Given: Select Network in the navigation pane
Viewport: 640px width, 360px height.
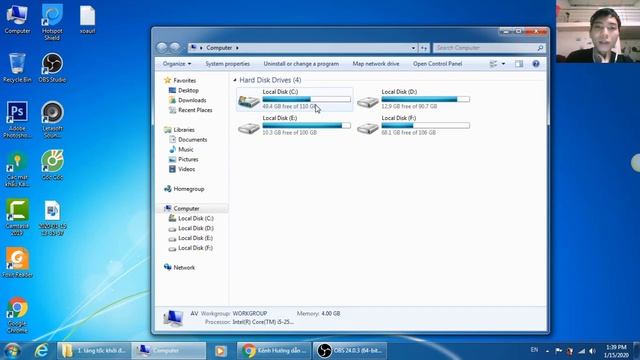Looking at the screenshot, I should click(184, 267).
